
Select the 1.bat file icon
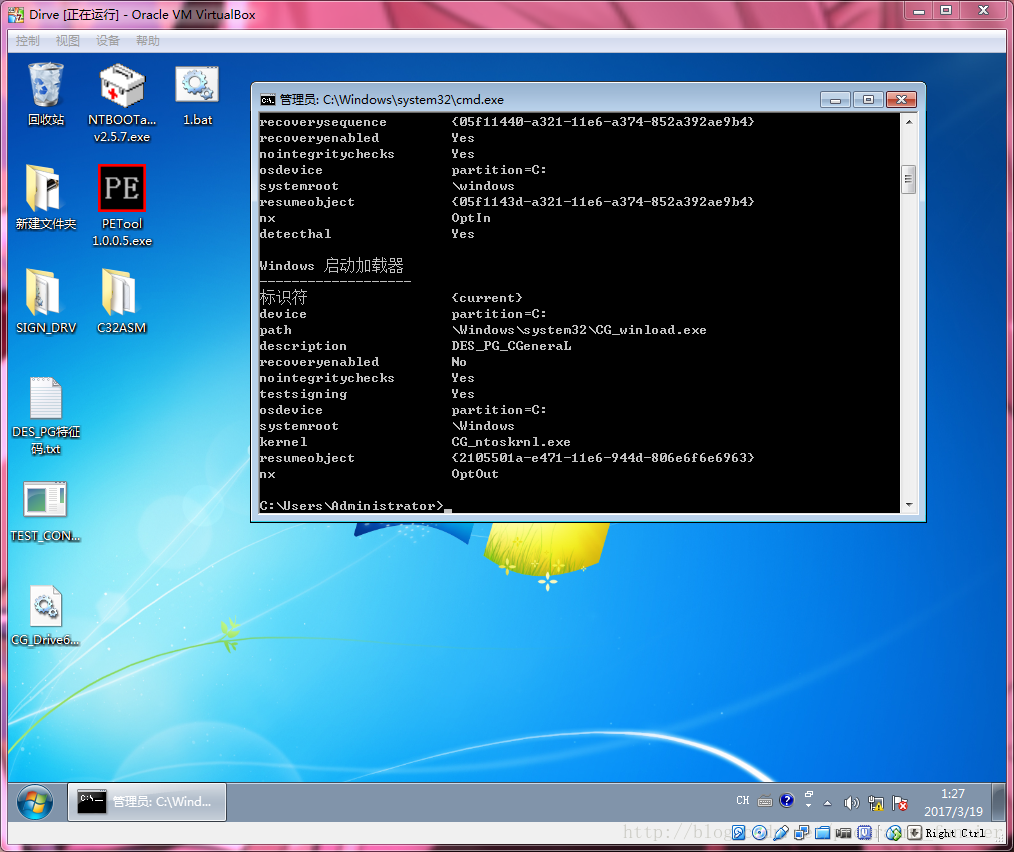pyautogui.click(x=197, y=94)
